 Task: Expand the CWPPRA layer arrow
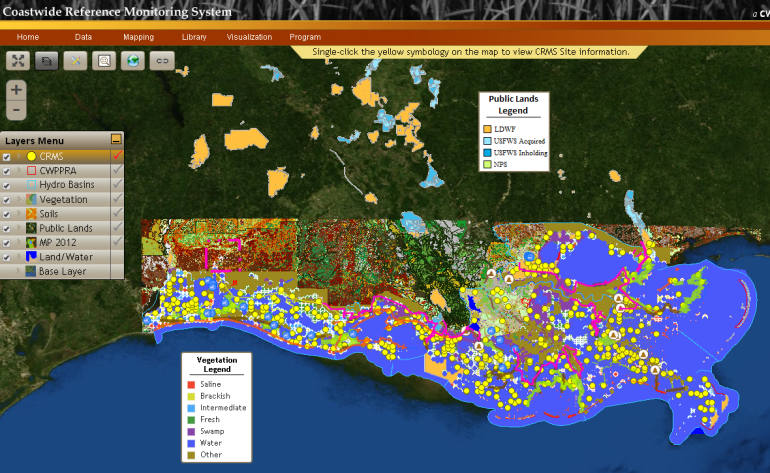pyautogui.click(x=18, y=171)
